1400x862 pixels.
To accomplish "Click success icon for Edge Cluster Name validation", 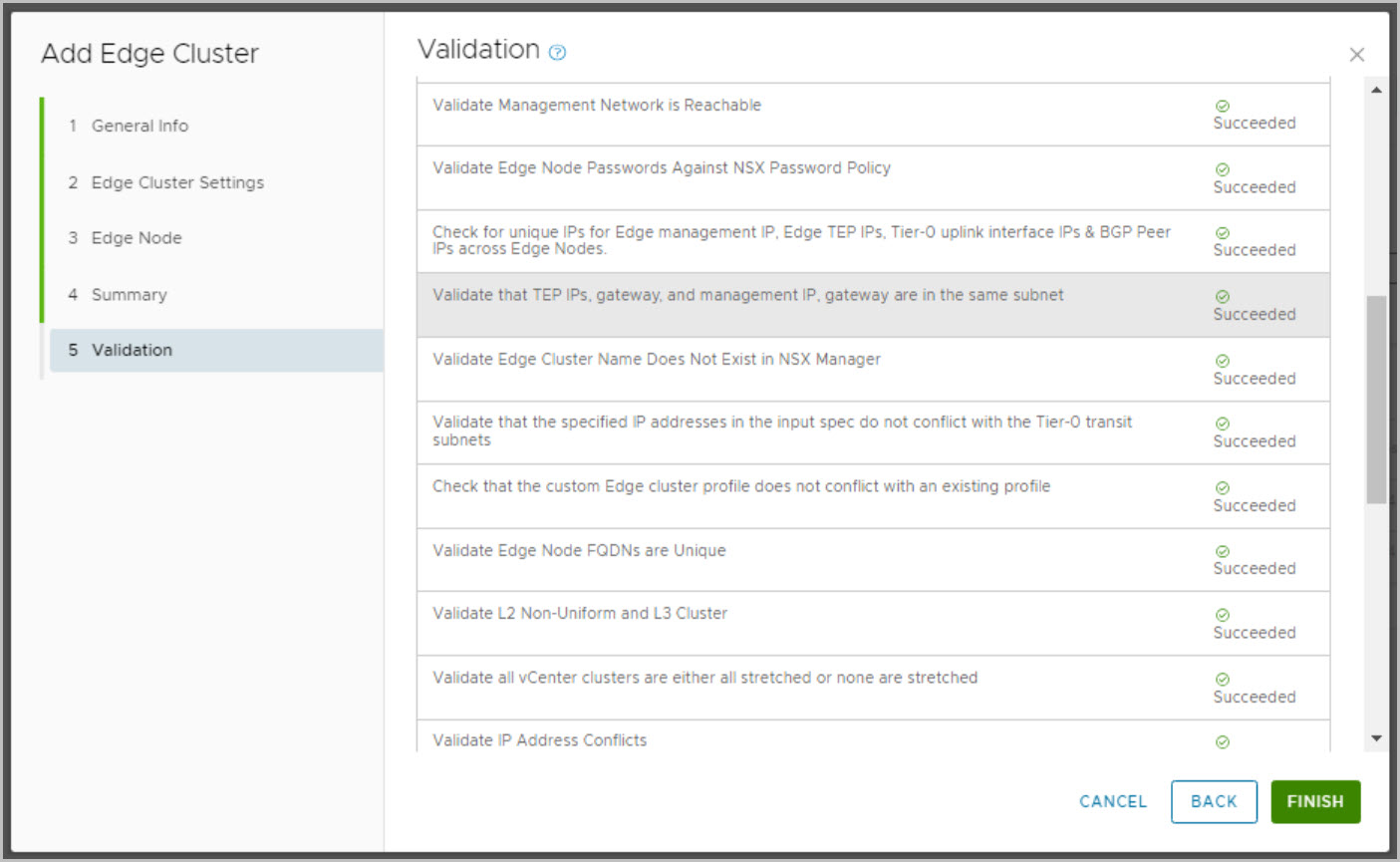I will tap(1223, 361).
